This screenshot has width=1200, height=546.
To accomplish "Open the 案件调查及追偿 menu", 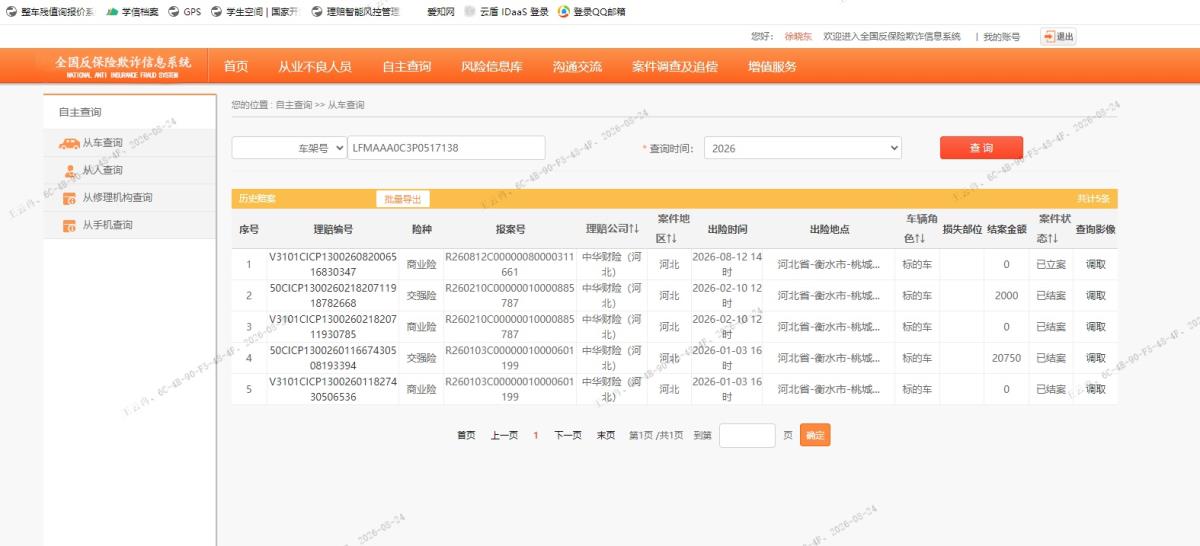I will point(675,67).
